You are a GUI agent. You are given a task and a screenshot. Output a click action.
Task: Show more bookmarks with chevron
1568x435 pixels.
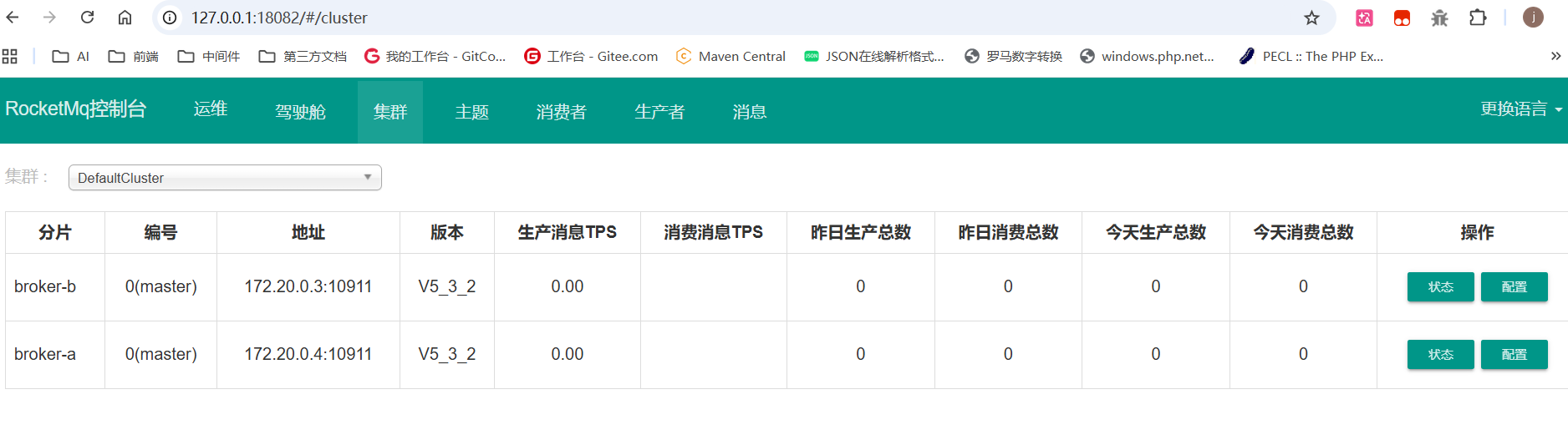[1555, 56]
